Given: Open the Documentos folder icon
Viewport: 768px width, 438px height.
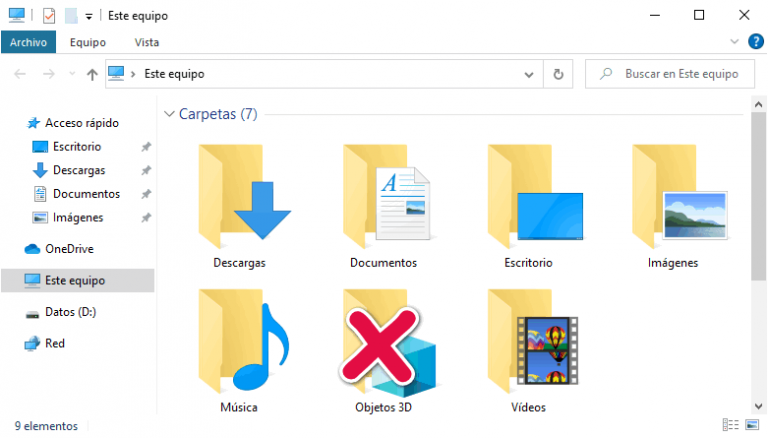Looking at the screenshot, I should 383,198.
